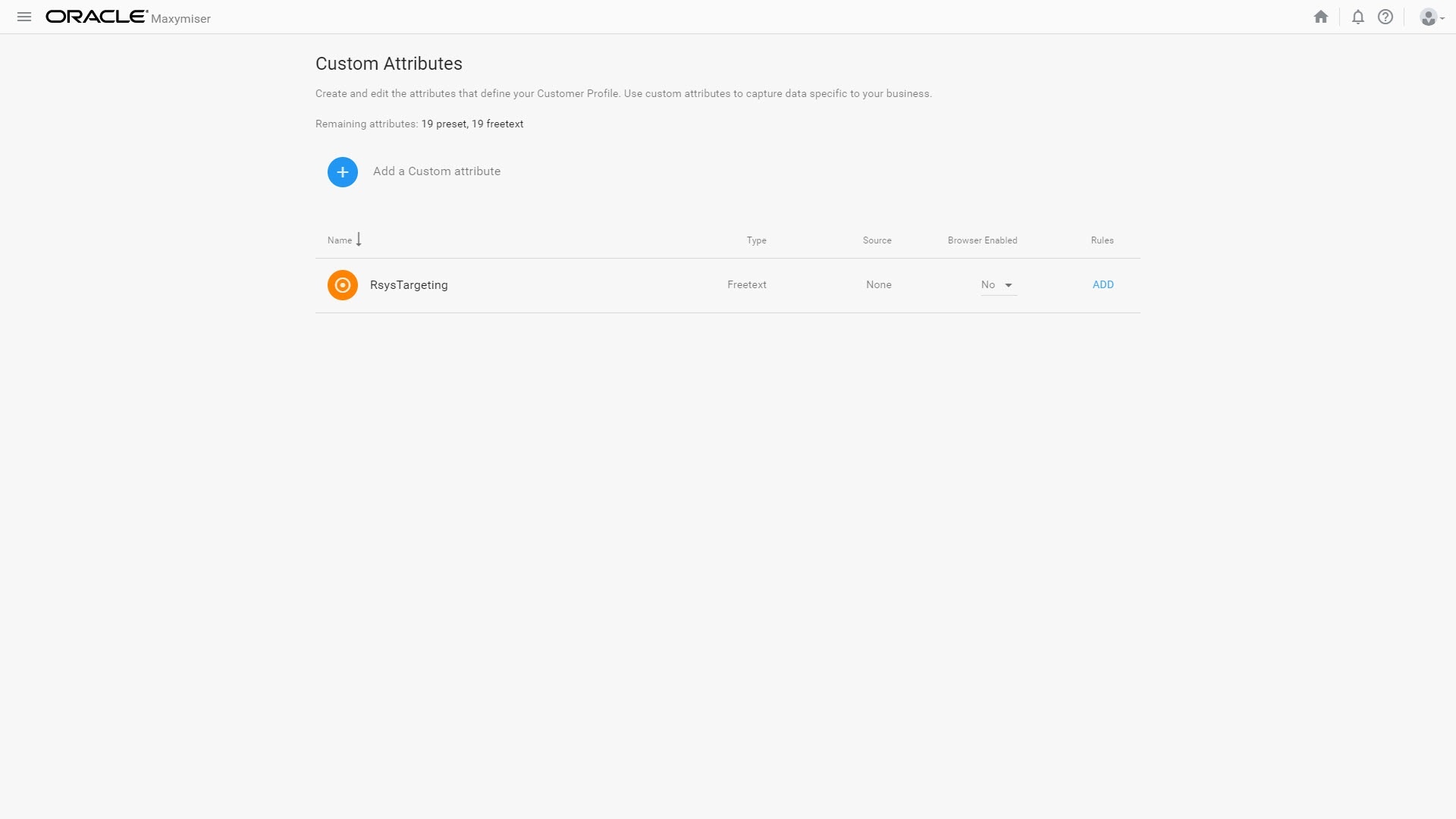This screenshot has height=819, width=1456.
Task: Go to the home page icon
Action: point(1321,17)
